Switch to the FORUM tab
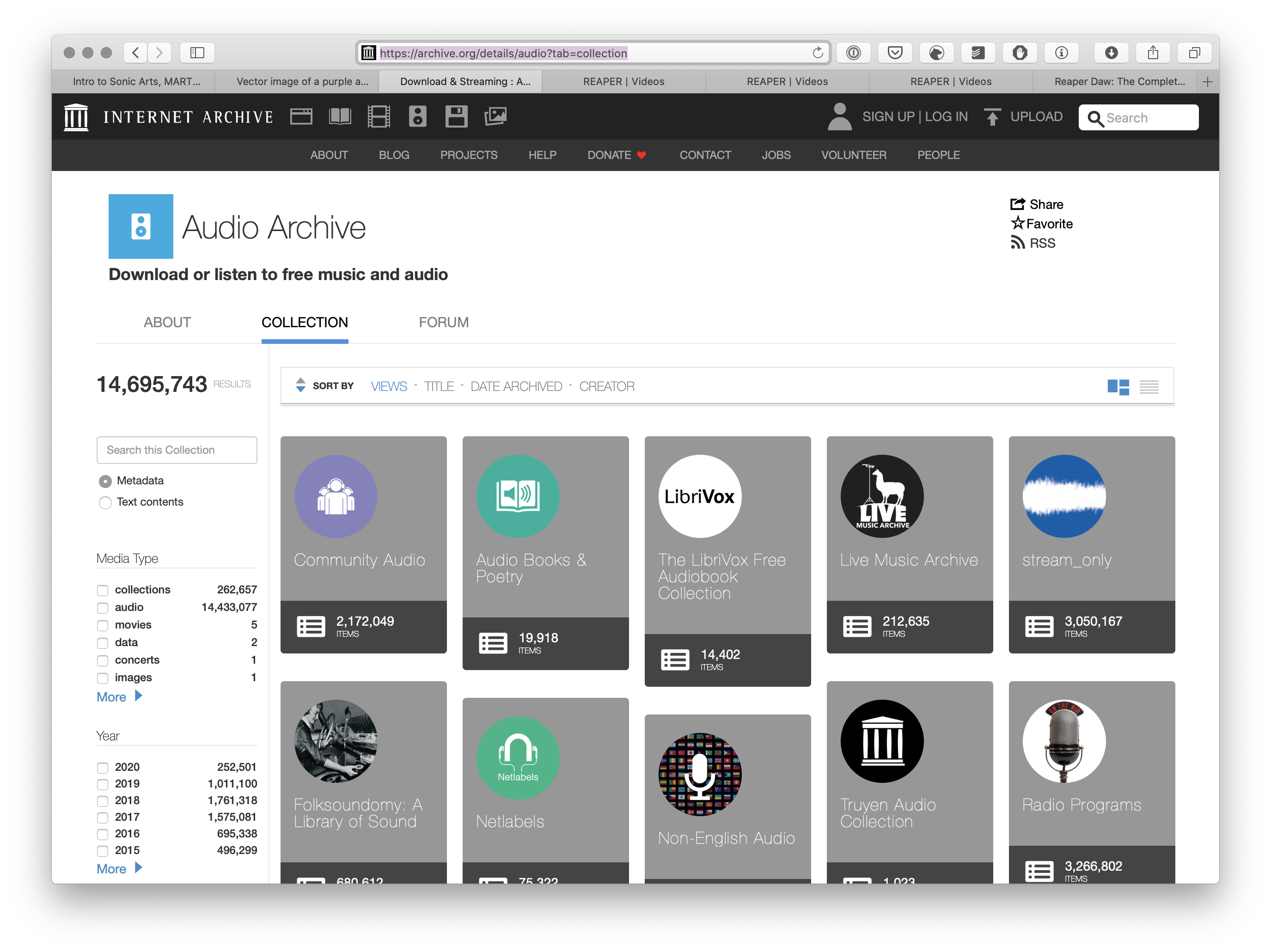The image size is (1271, 952). (x=444, y=322)
